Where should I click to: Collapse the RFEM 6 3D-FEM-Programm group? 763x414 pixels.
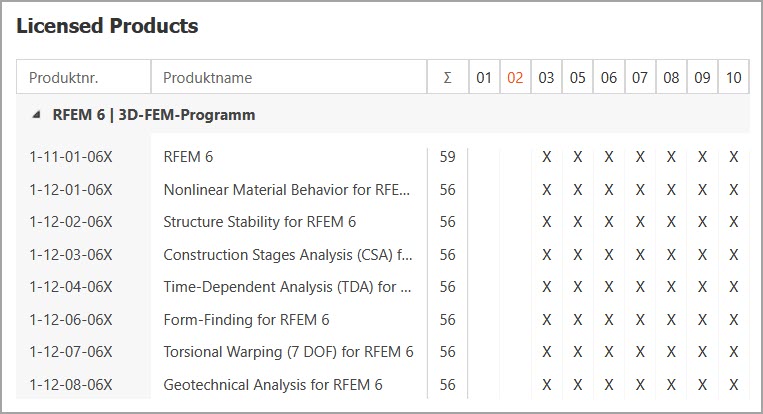click(x=37, y=115)
